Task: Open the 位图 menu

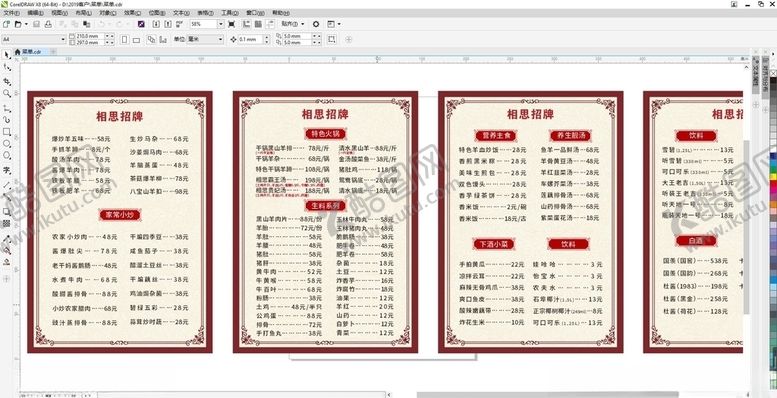Action: pos(157,13)
